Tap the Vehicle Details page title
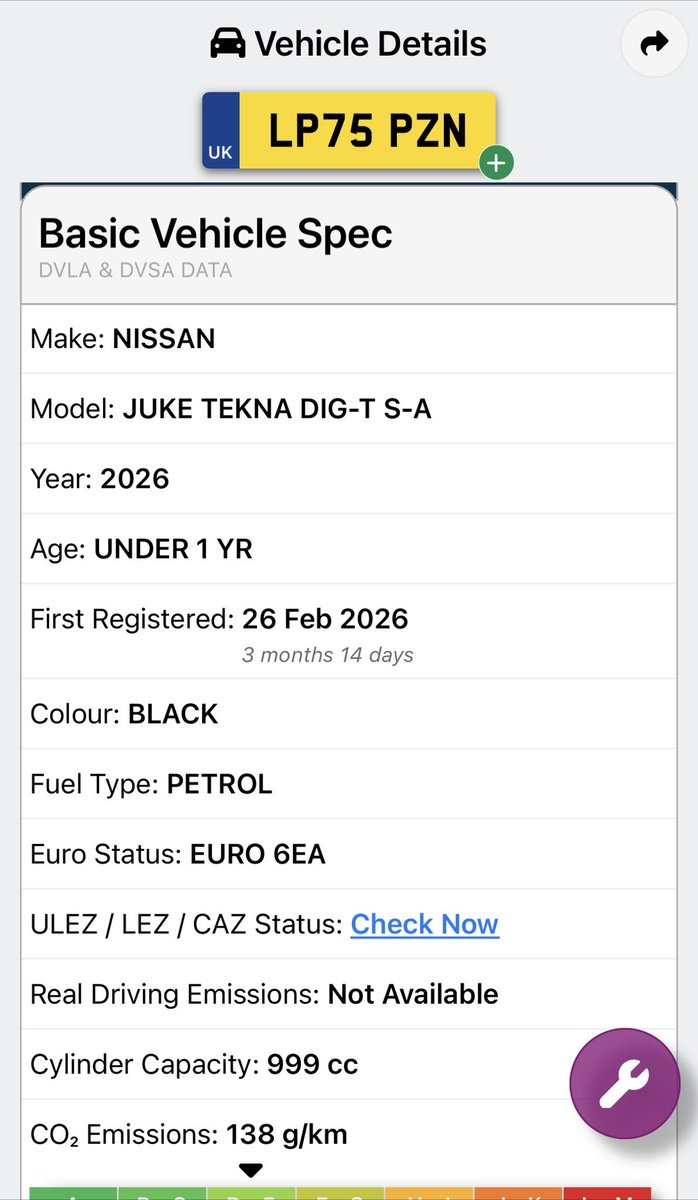Viewport: 698px width, 1200px height. (x=348, y=44)
